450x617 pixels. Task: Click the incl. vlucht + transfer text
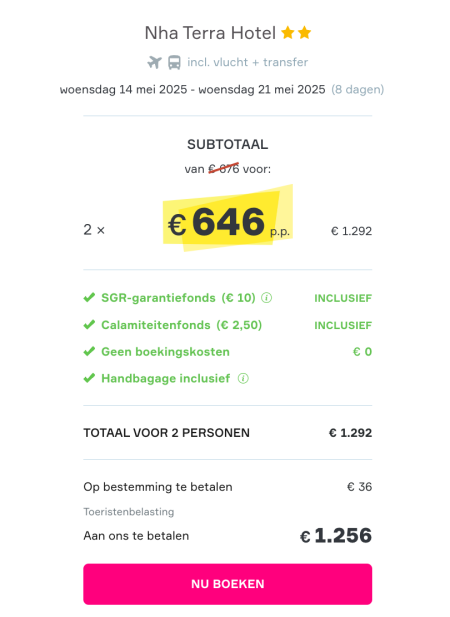(x=247, y=62)
